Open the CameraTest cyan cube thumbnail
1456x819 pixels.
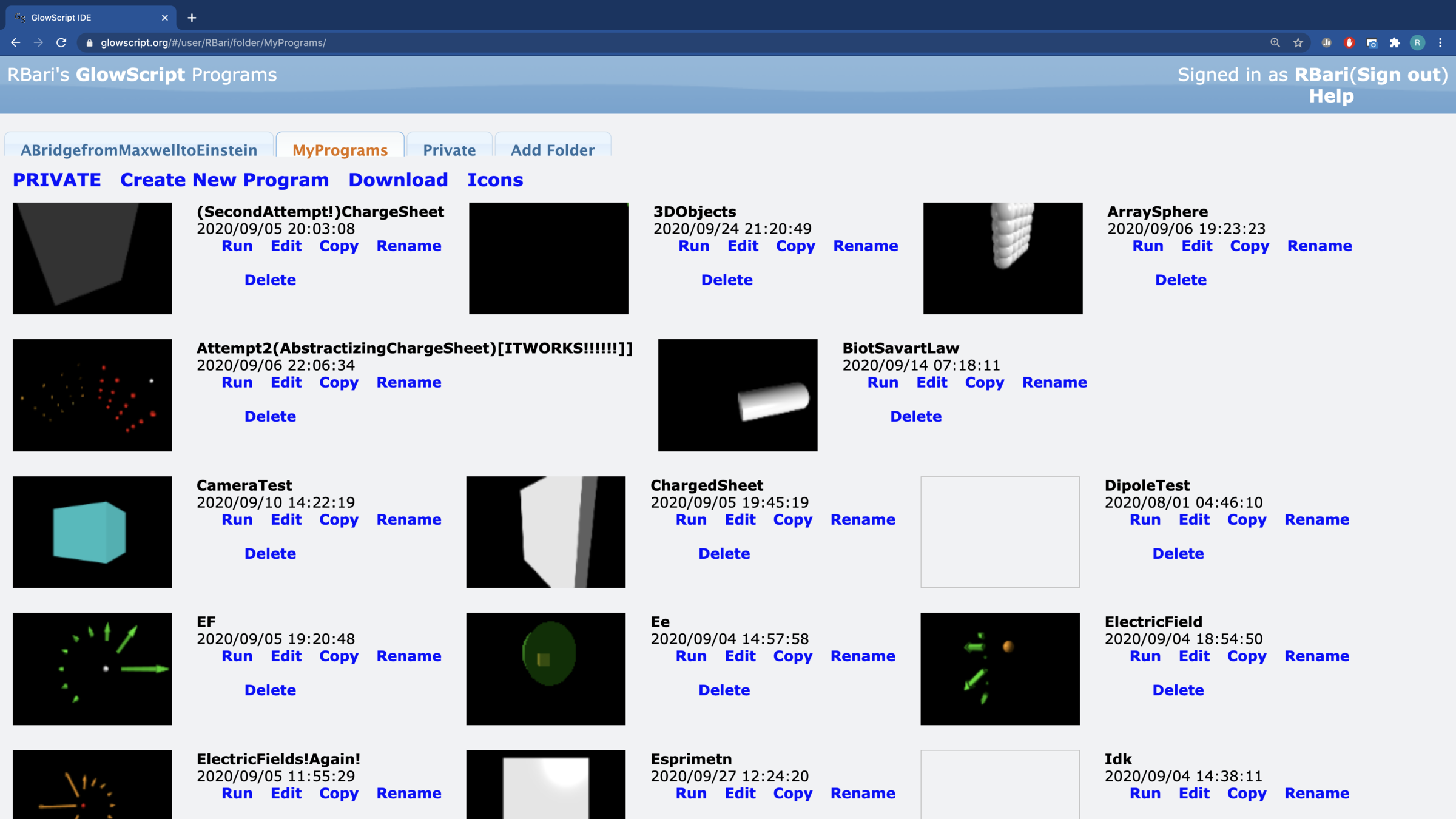pos(92,531)
